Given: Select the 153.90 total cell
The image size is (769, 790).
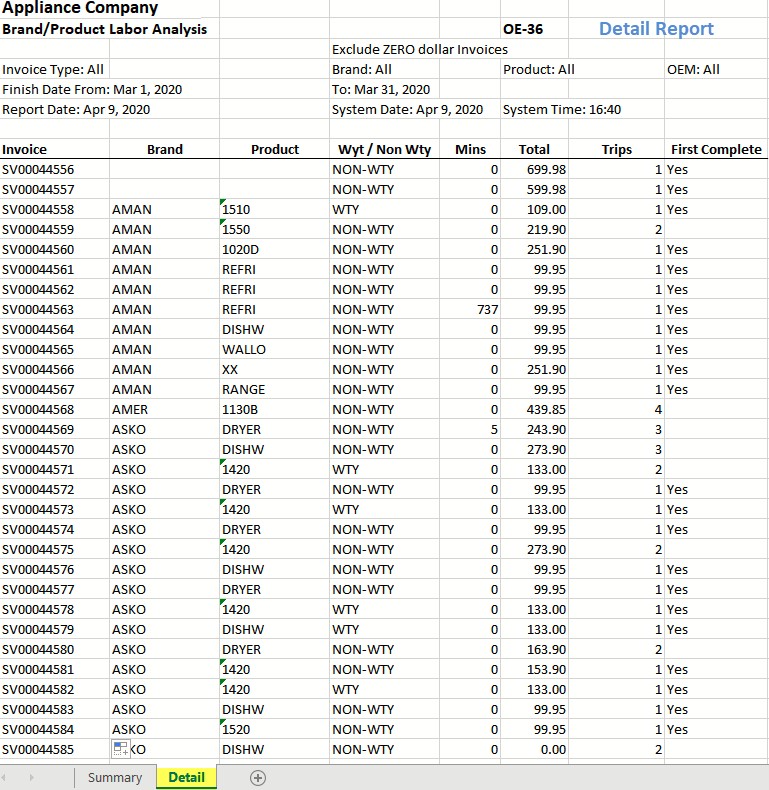Looking at the screenshot, I should click(x=534, y=669).
